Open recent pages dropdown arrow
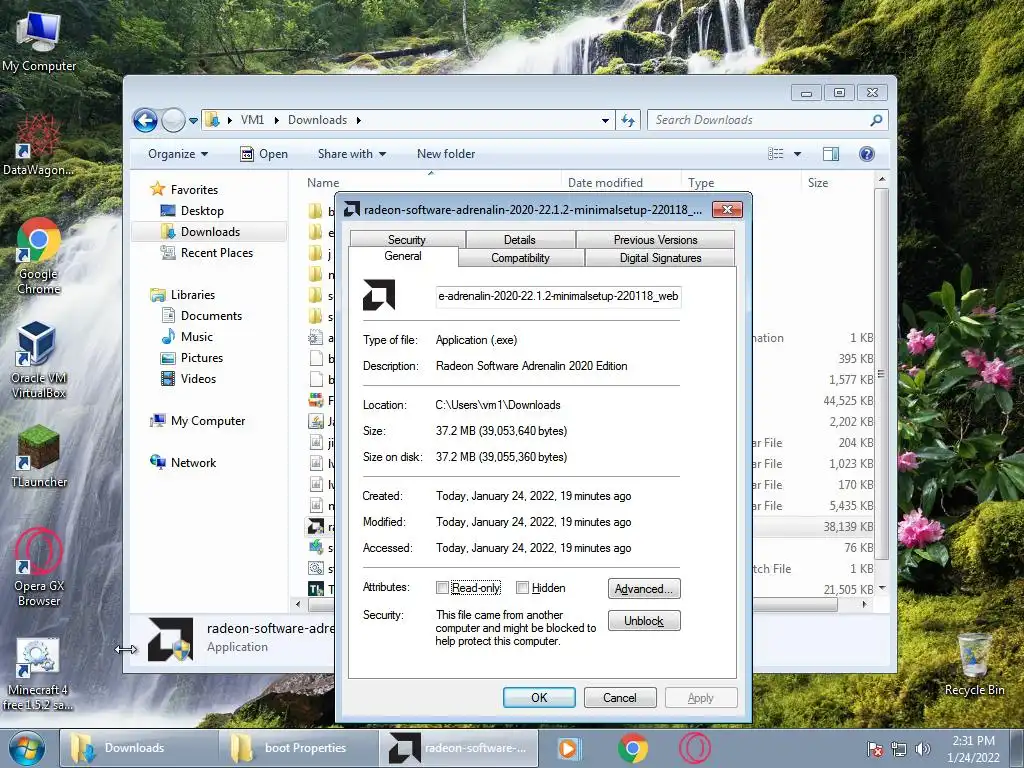 point(193,121)
